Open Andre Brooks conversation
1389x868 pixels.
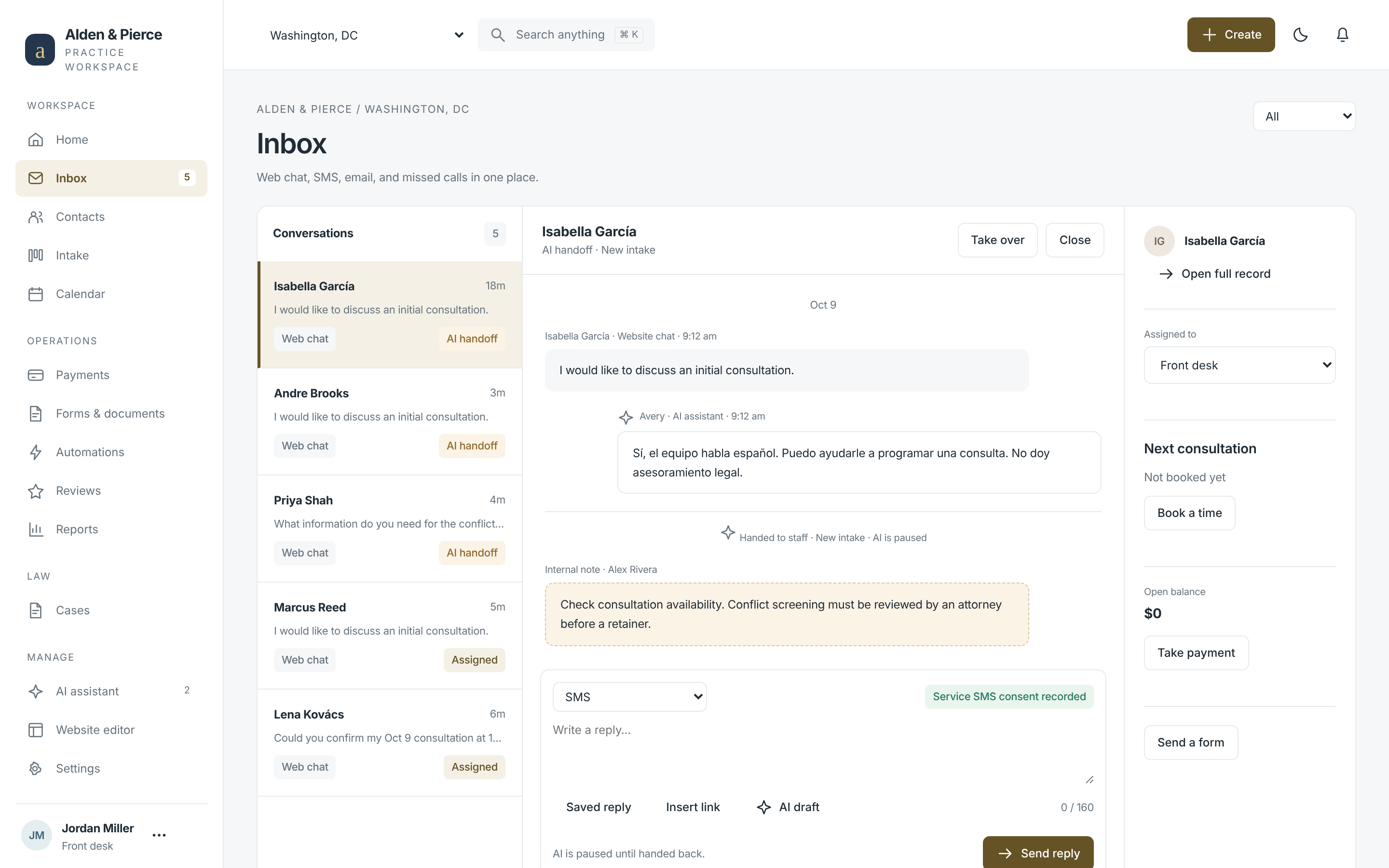[390, 421]
